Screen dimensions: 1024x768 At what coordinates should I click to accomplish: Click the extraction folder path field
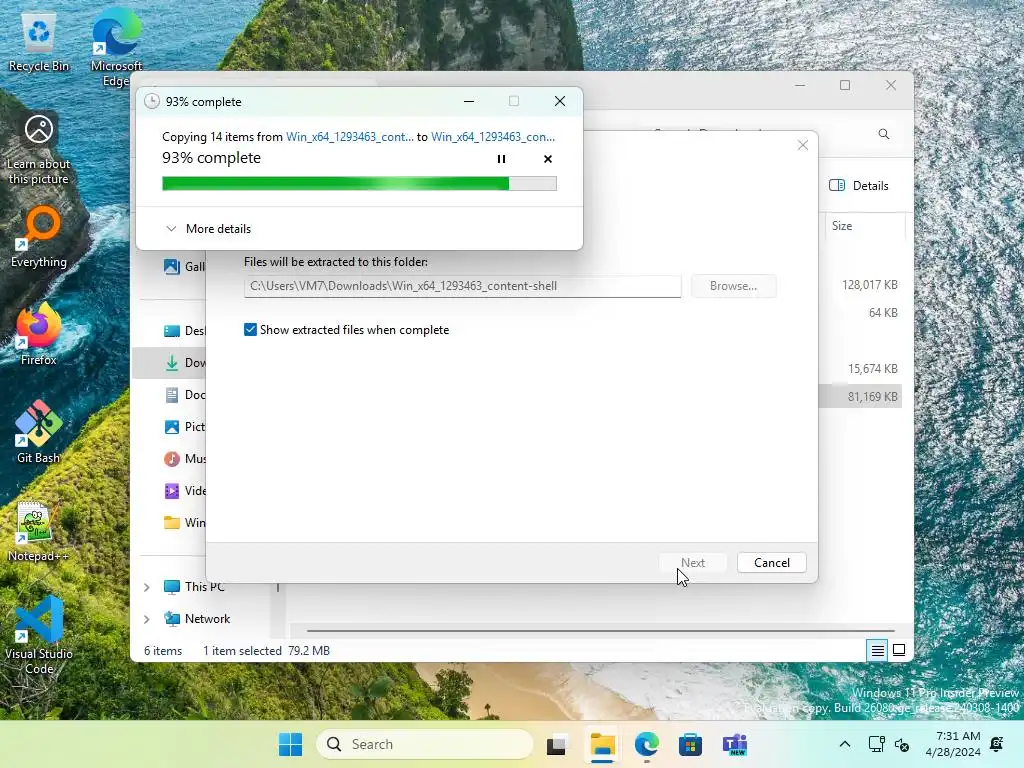pos(462,286)
